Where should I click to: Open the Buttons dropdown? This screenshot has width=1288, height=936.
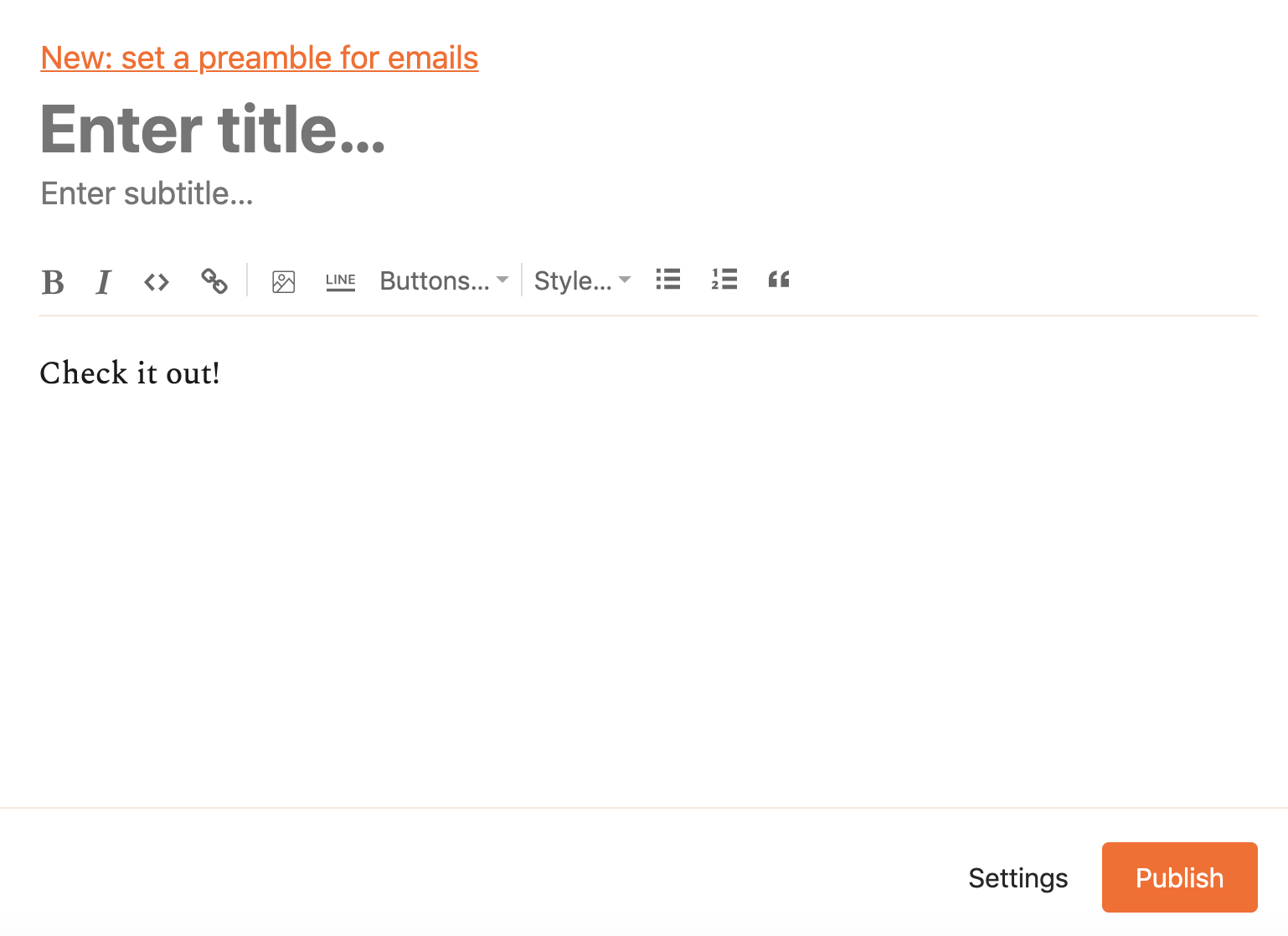434,281
